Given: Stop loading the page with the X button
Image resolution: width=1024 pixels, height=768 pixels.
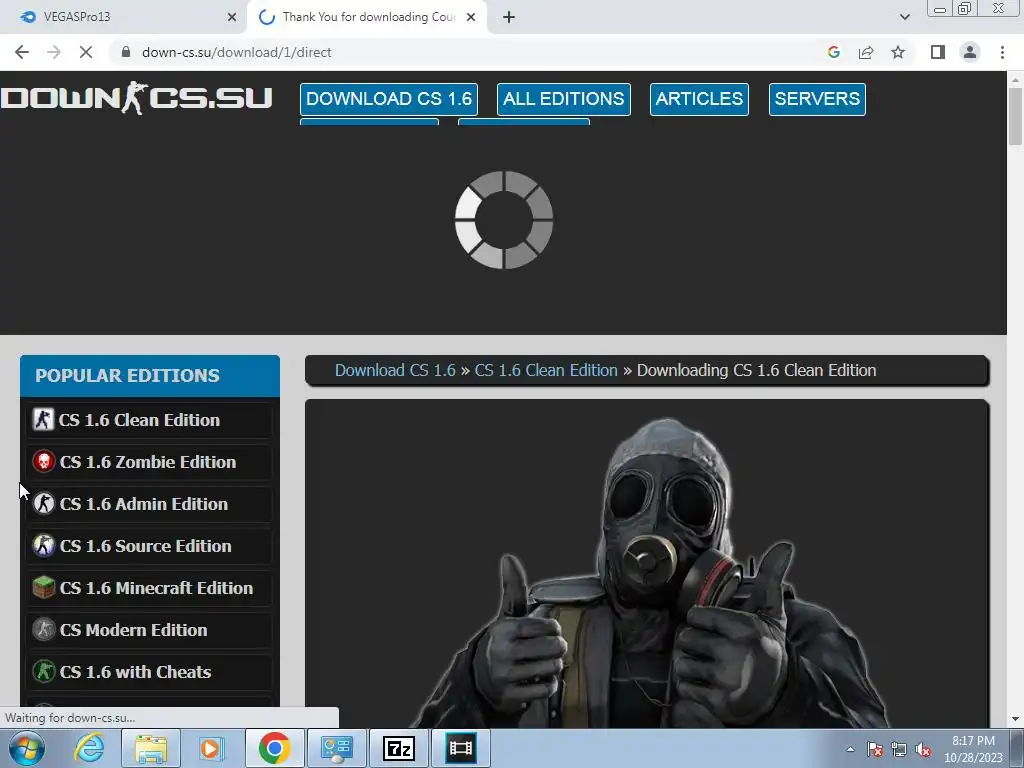Looking at the screenshot, I should tap(86, 52).
